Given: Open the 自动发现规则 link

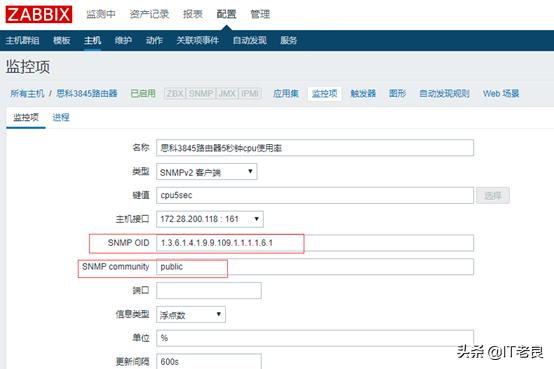Looking at the screenshot, I should [x=444, y=94].
